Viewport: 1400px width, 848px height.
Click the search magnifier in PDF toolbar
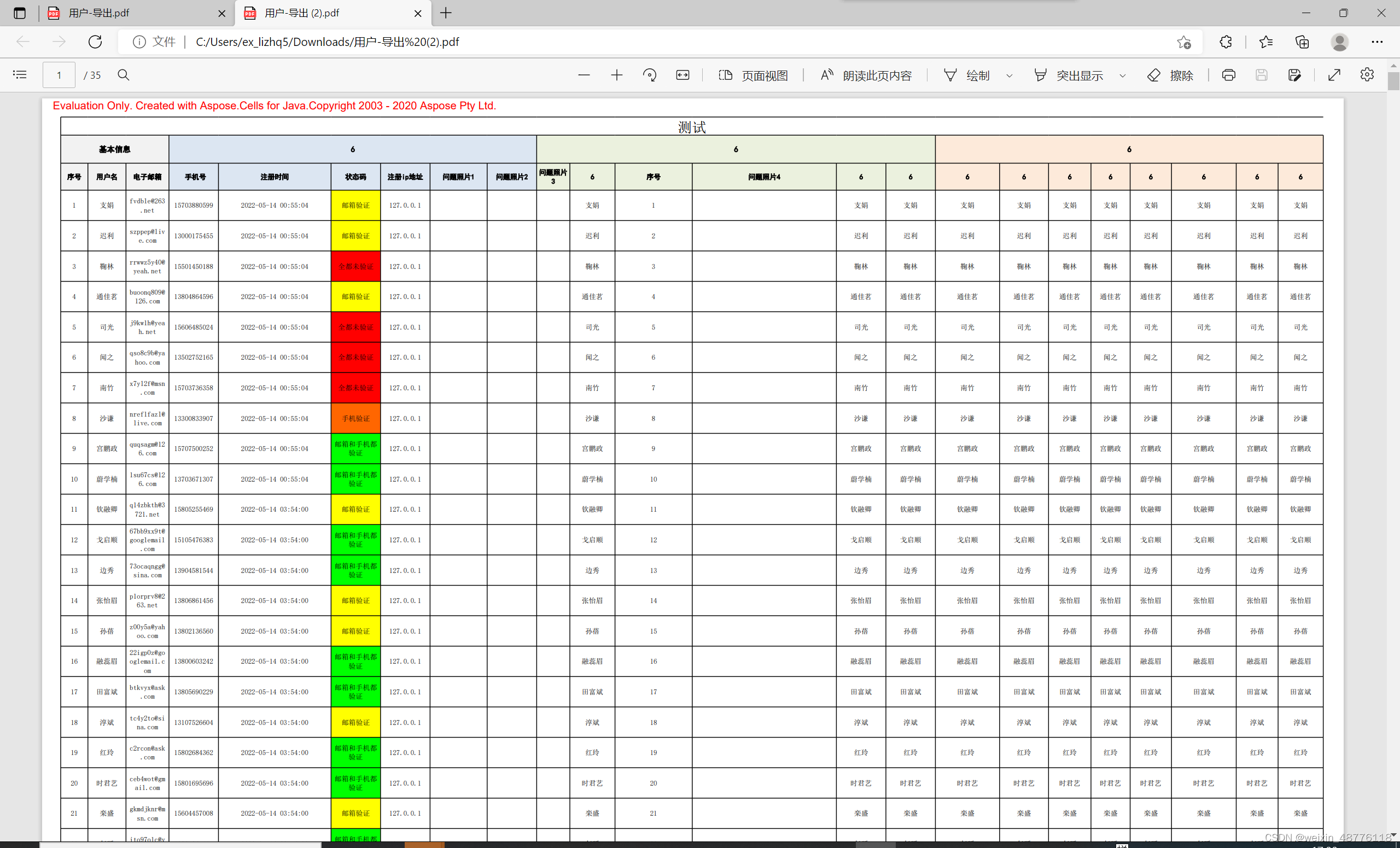click(x=123, y=75)
